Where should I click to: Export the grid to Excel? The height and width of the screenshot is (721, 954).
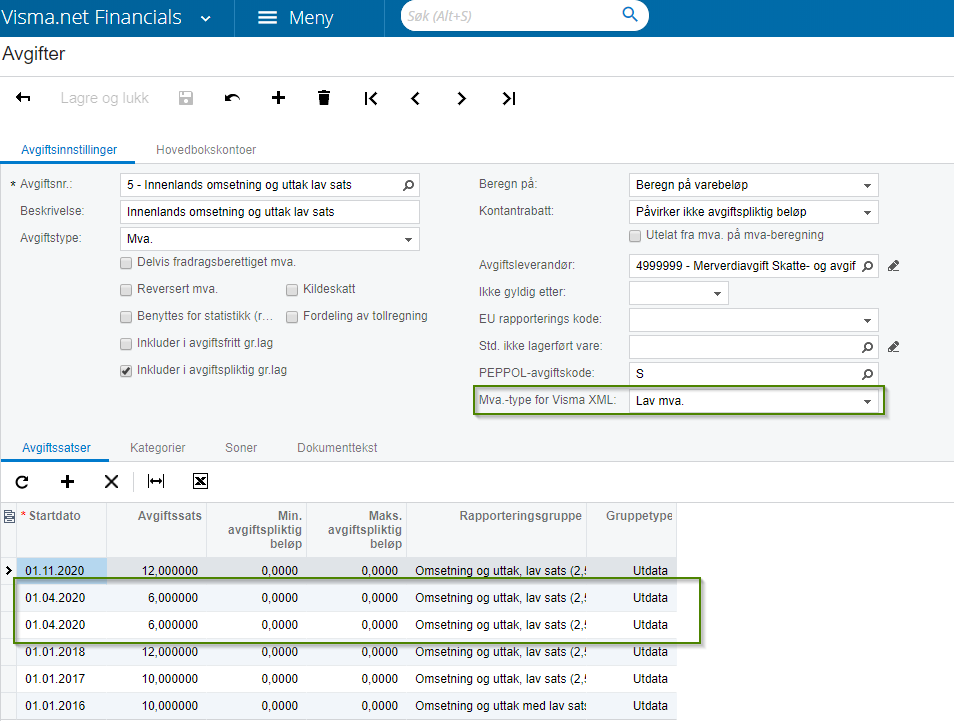click(200, 481)
